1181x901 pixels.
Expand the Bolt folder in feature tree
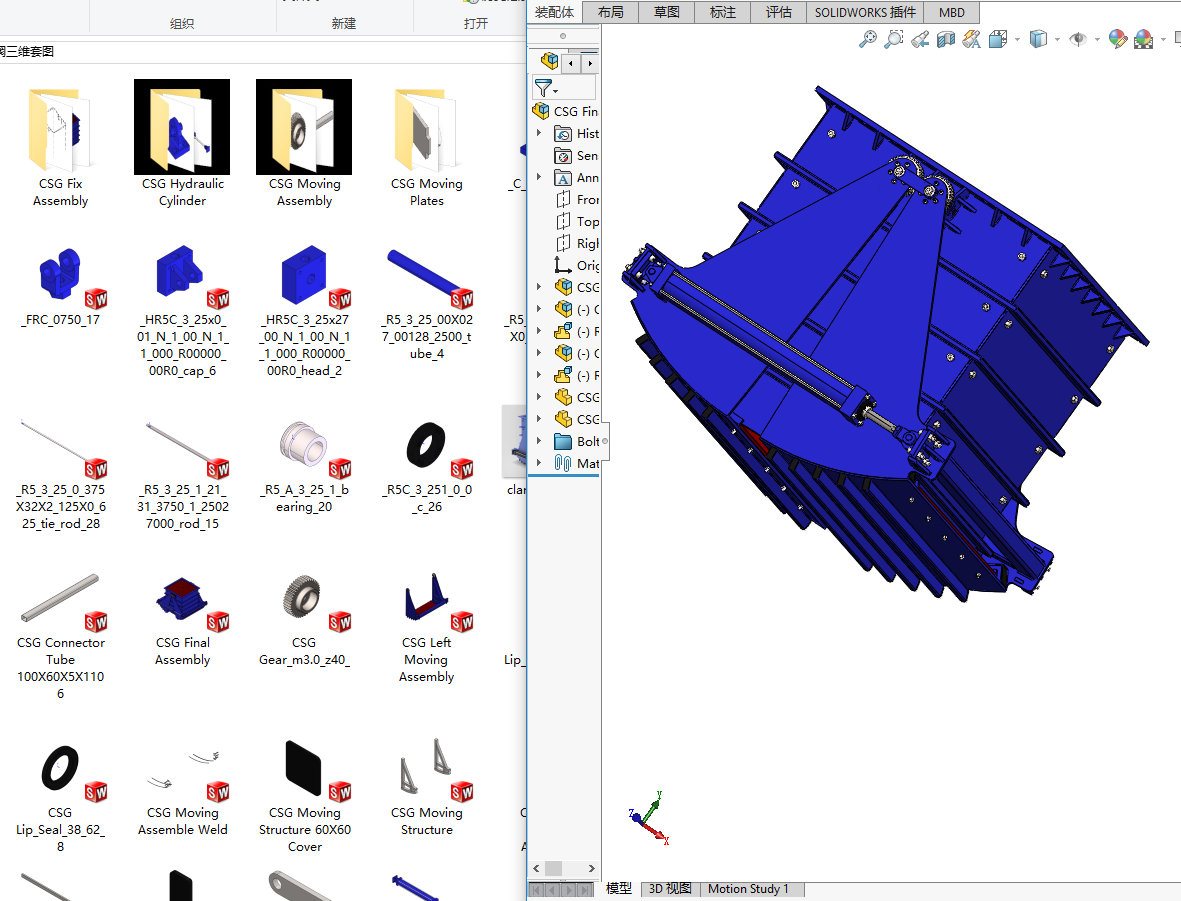click(539, 441)
